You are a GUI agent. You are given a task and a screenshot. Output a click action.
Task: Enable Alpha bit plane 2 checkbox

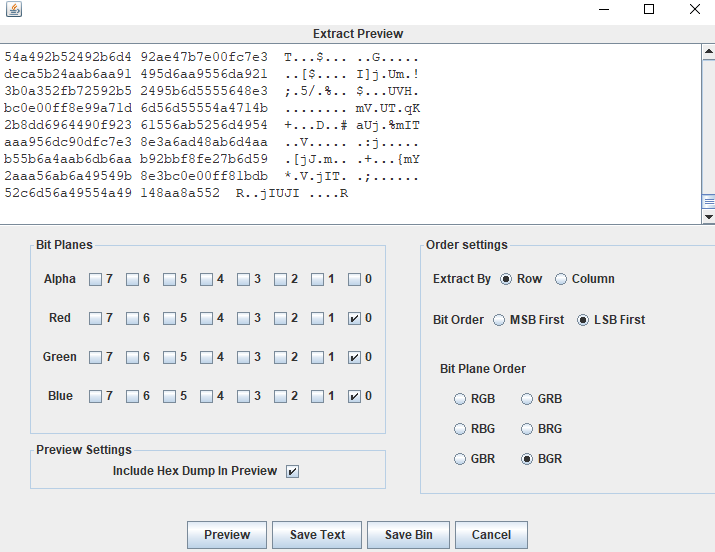(x=280, y=279)
